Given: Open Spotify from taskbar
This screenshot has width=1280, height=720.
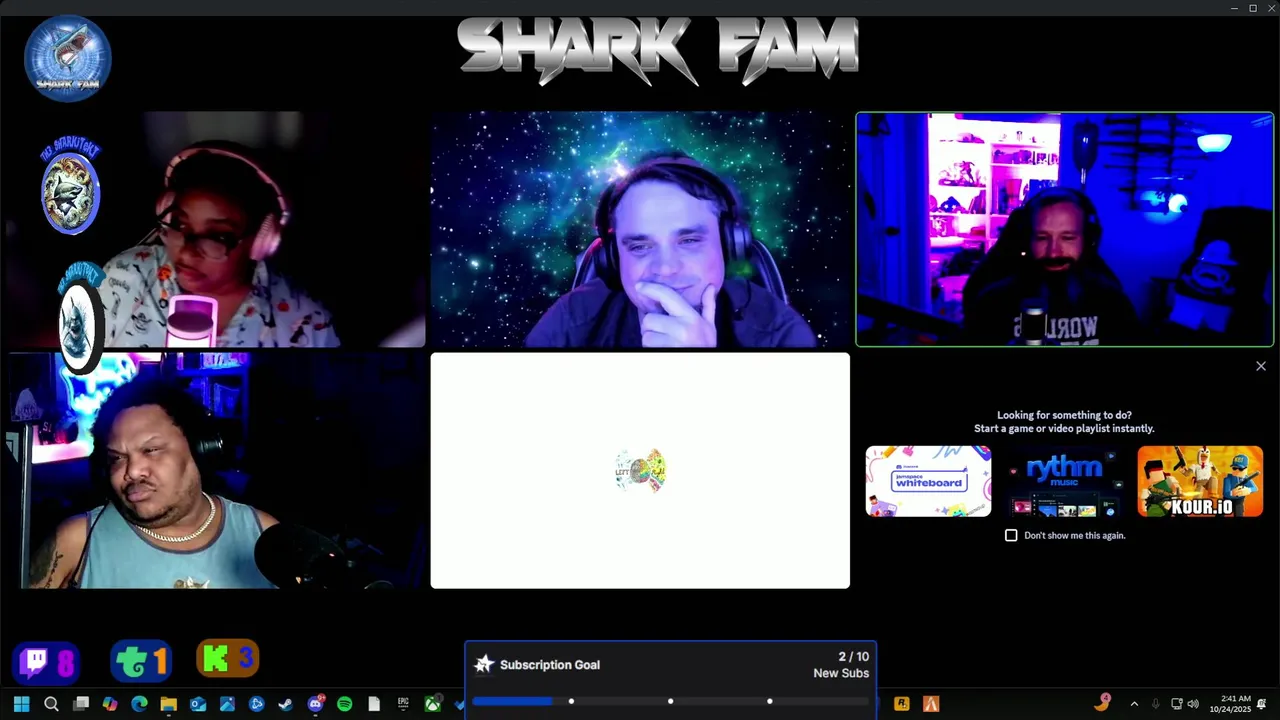Looking at the screenshot, I should coord(344,704).
